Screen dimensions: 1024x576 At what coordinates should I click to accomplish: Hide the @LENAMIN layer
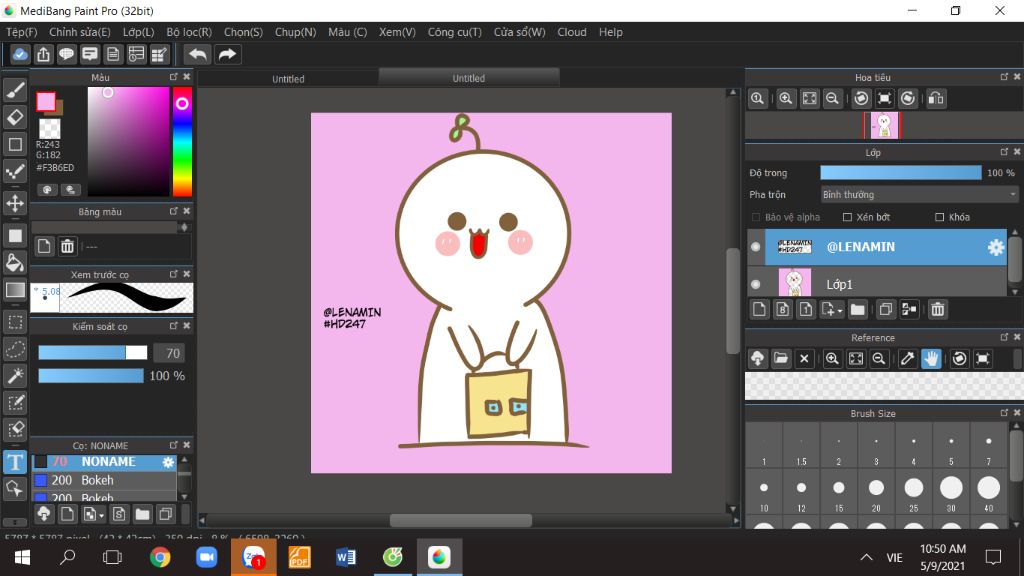pos(756,247)
